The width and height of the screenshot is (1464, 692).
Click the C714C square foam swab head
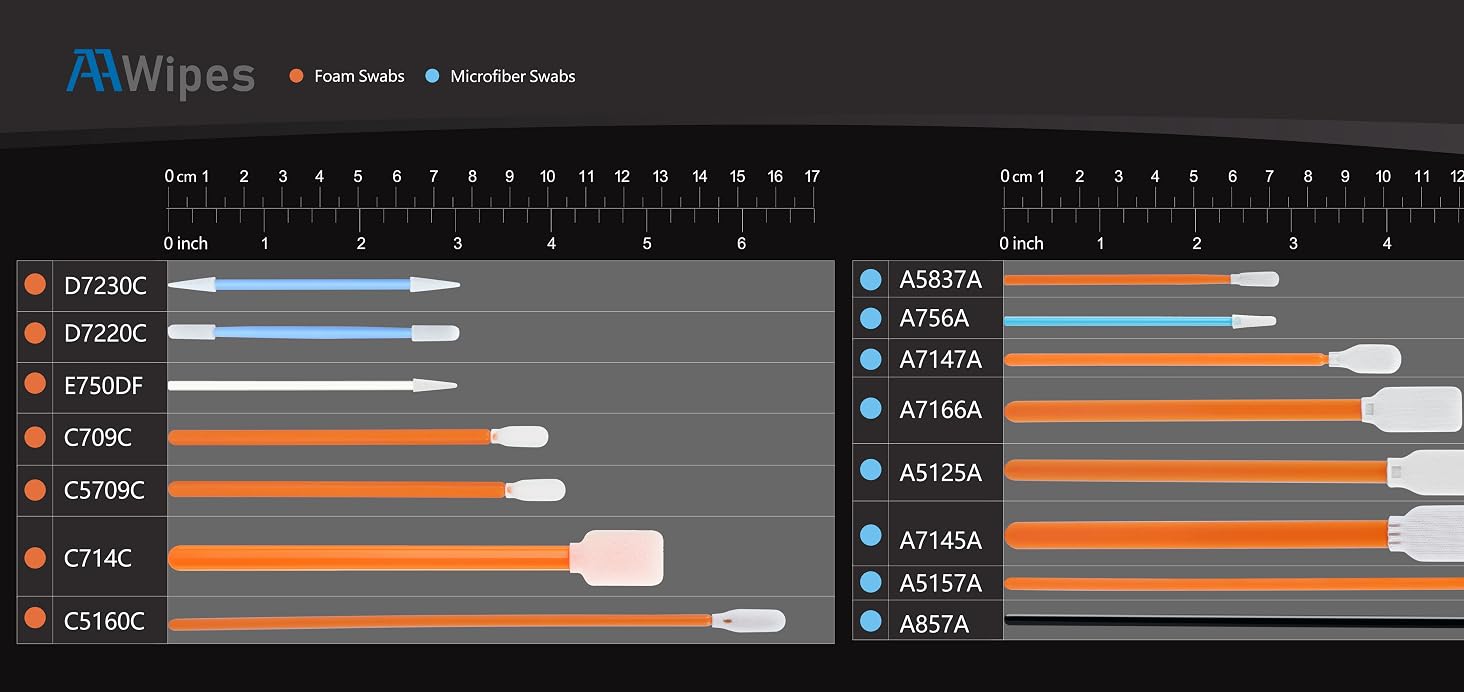[x=617, y=558]
